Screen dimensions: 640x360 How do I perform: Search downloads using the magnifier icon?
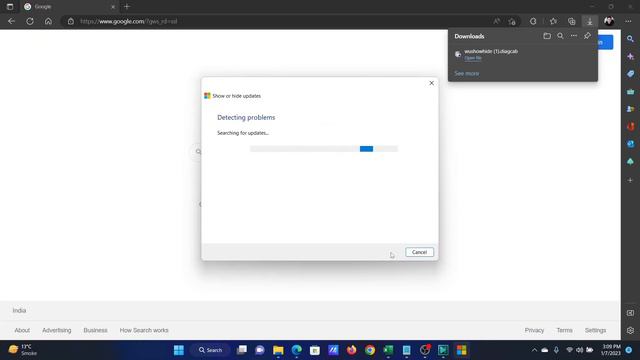[x=560, y=36]
